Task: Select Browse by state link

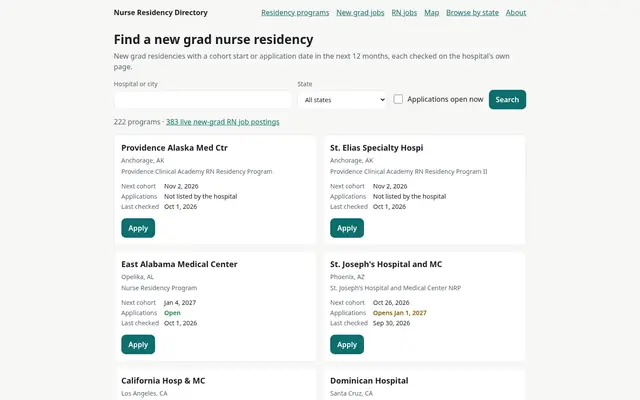Action: pos(472,13)
